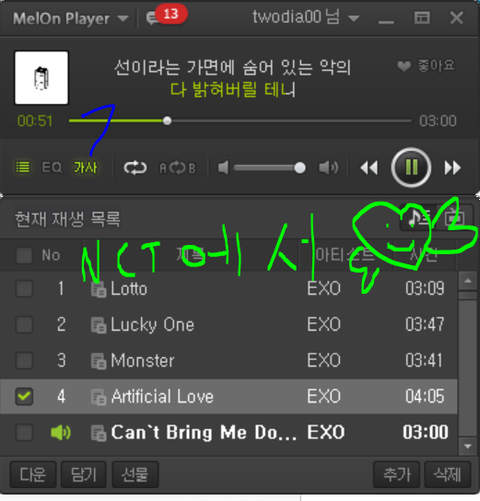Open the EQ equalizer panel

coord(52,167)
